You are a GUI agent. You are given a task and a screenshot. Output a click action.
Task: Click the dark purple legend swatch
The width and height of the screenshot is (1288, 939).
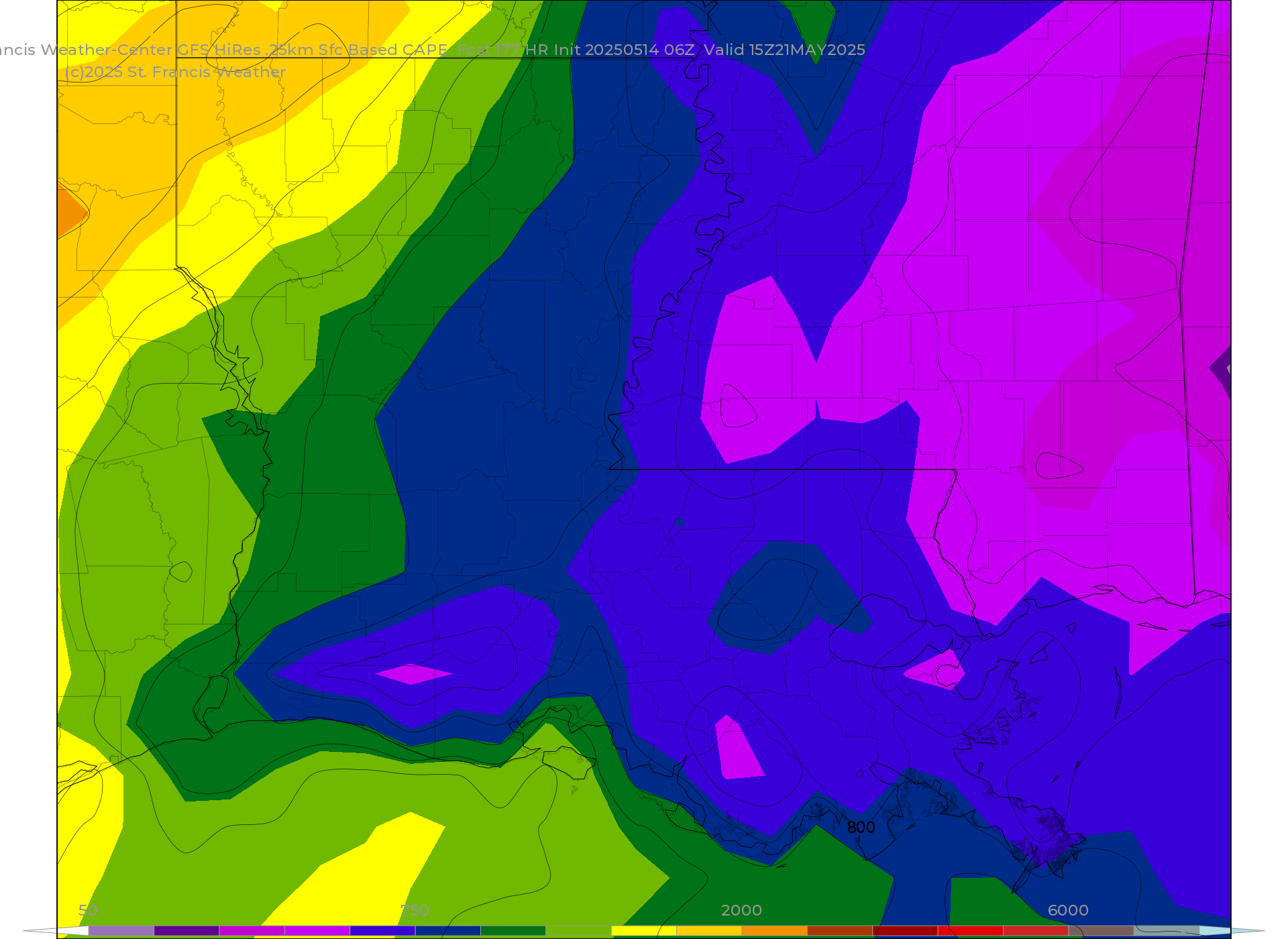[x=186, y=931]
